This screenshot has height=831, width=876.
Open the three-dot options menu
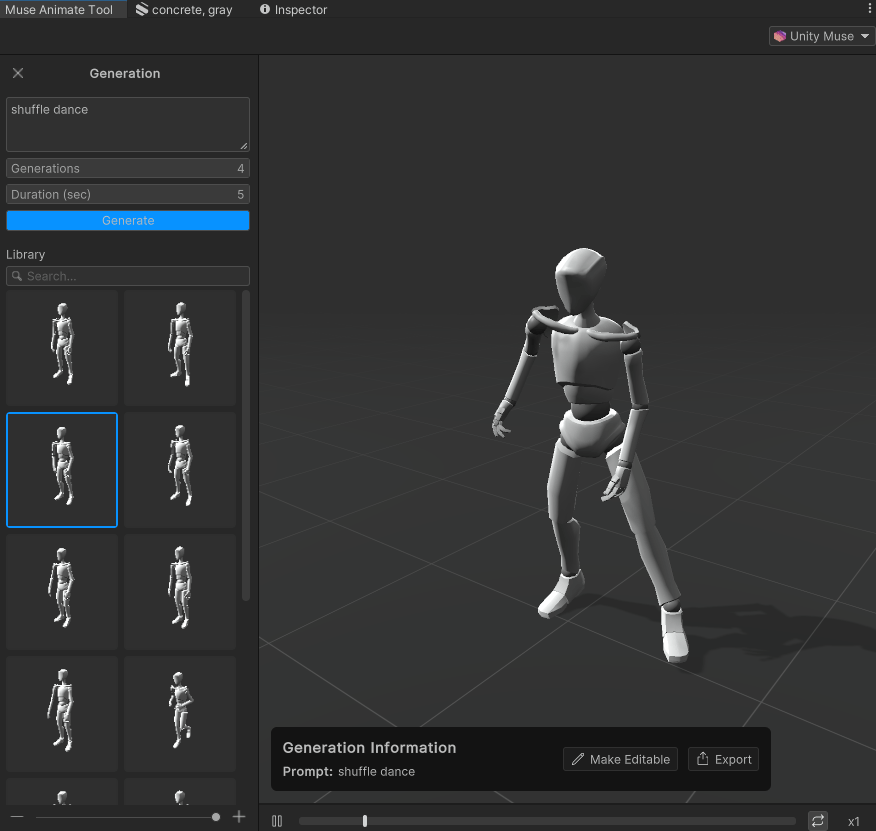coord(869,8)
